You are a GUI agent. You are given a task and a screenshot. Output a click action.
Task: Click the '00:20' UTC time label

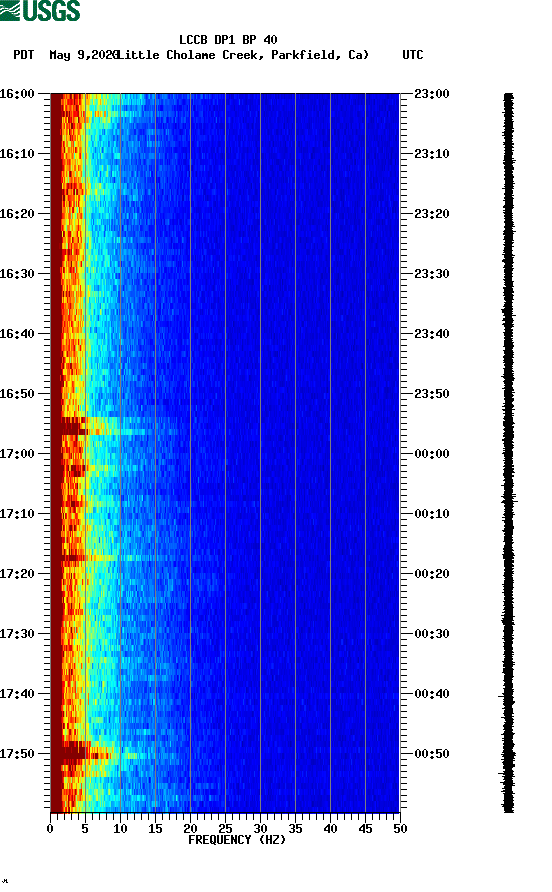432,574
